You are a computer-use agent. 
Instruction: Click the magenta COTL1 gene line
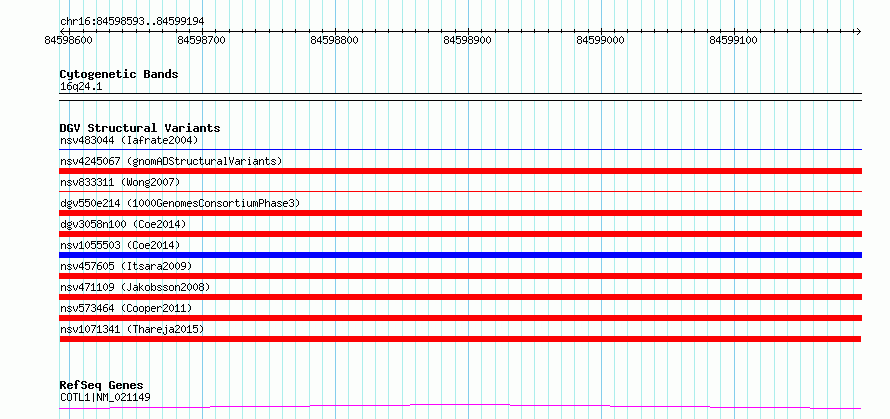point(461,407)
